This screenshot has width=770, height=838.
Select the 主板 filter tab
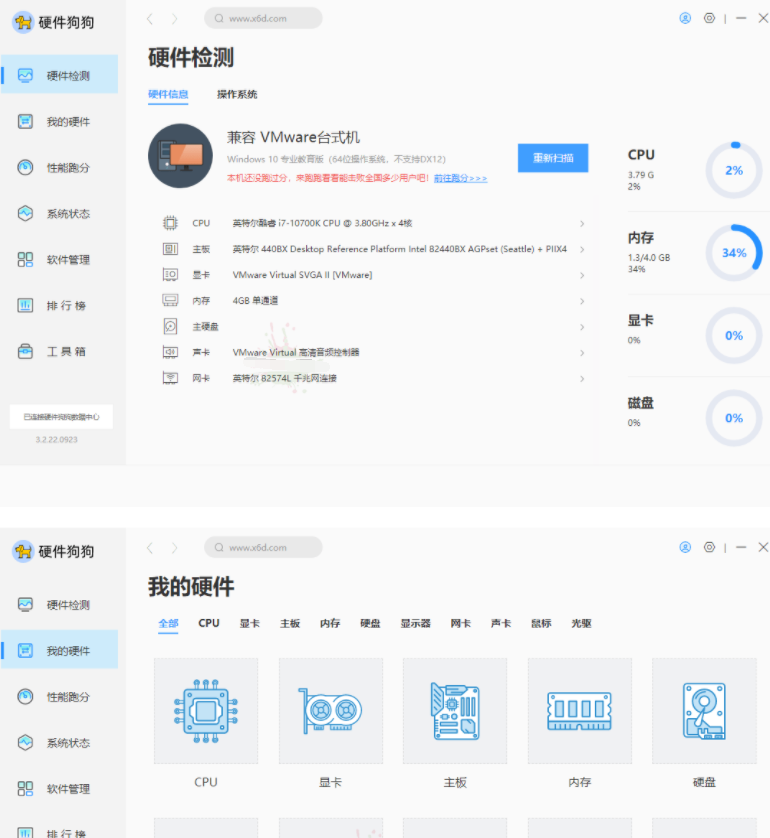pyautogui.click(x=290, y=623)
